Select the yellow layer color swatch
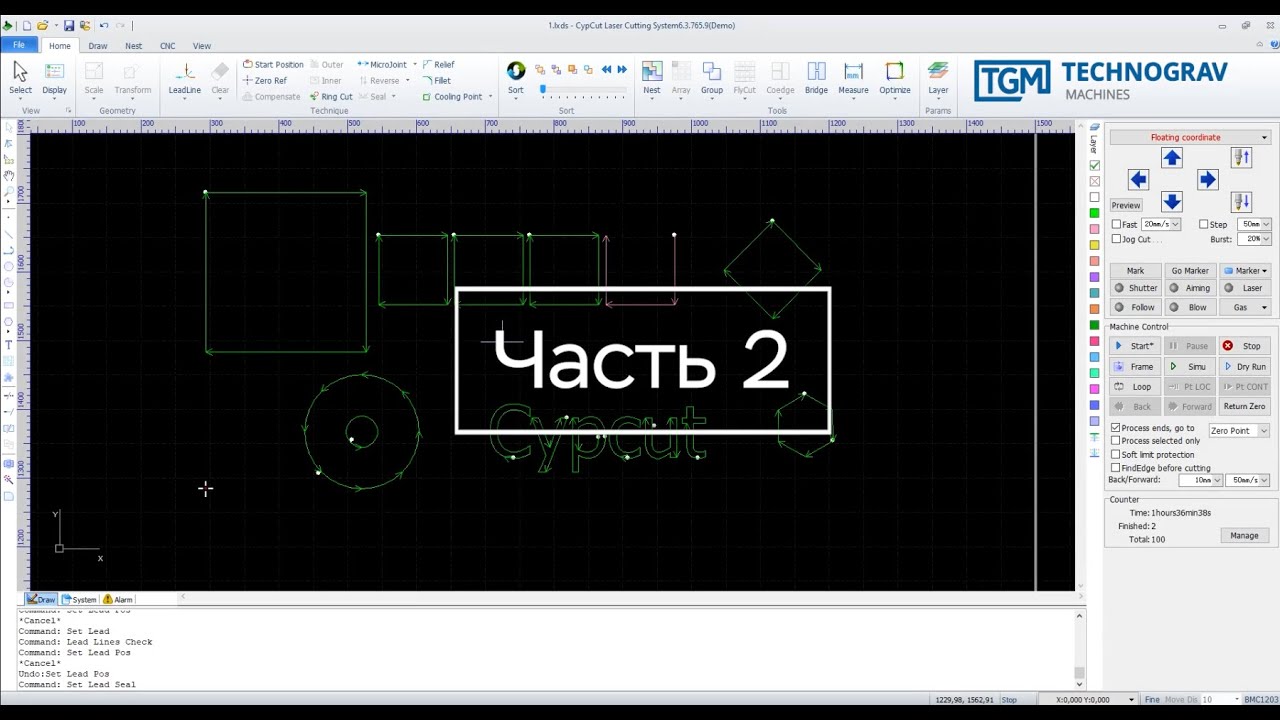 click(1095, 245)
